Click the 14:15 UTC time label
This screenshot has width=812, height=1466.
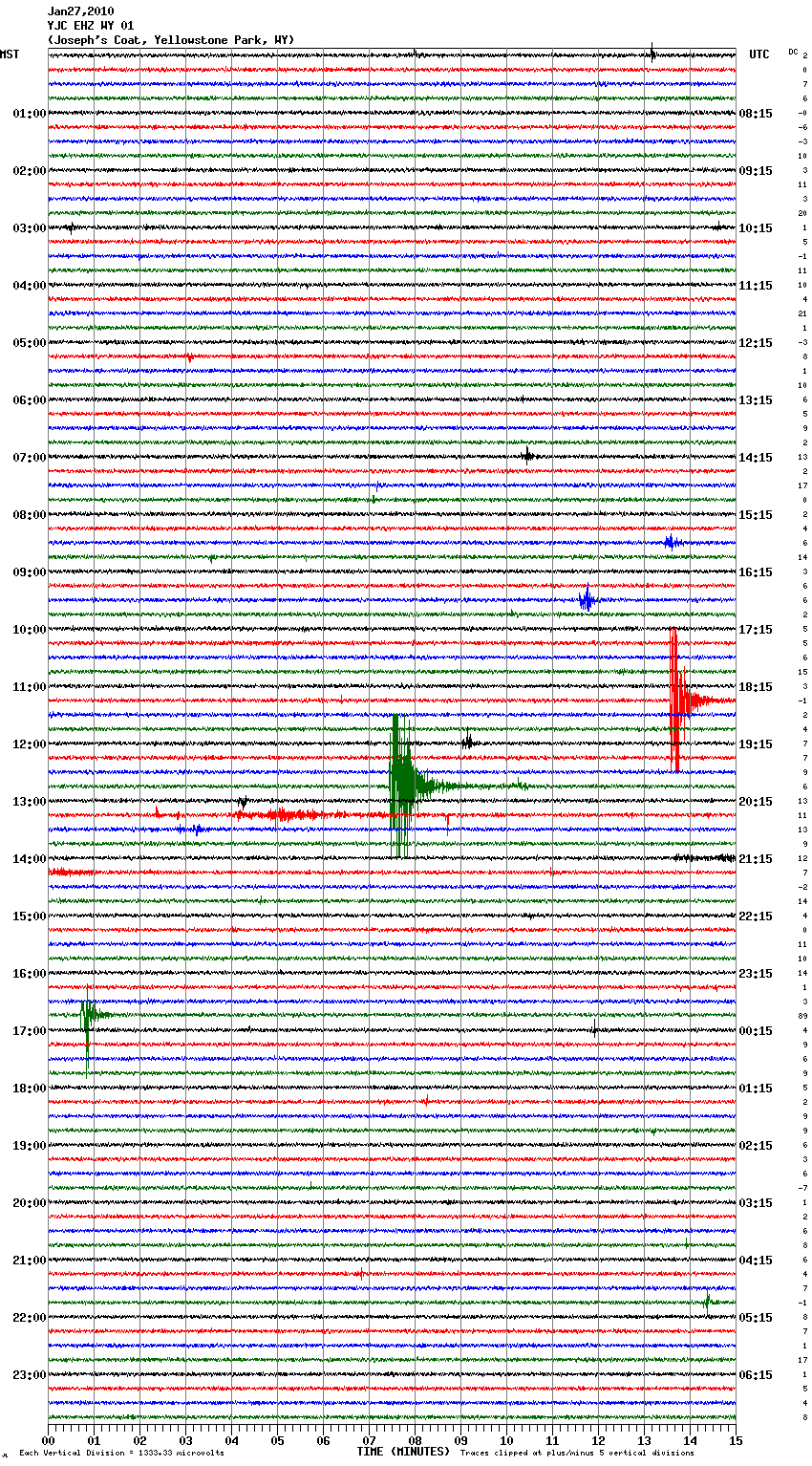756,458
